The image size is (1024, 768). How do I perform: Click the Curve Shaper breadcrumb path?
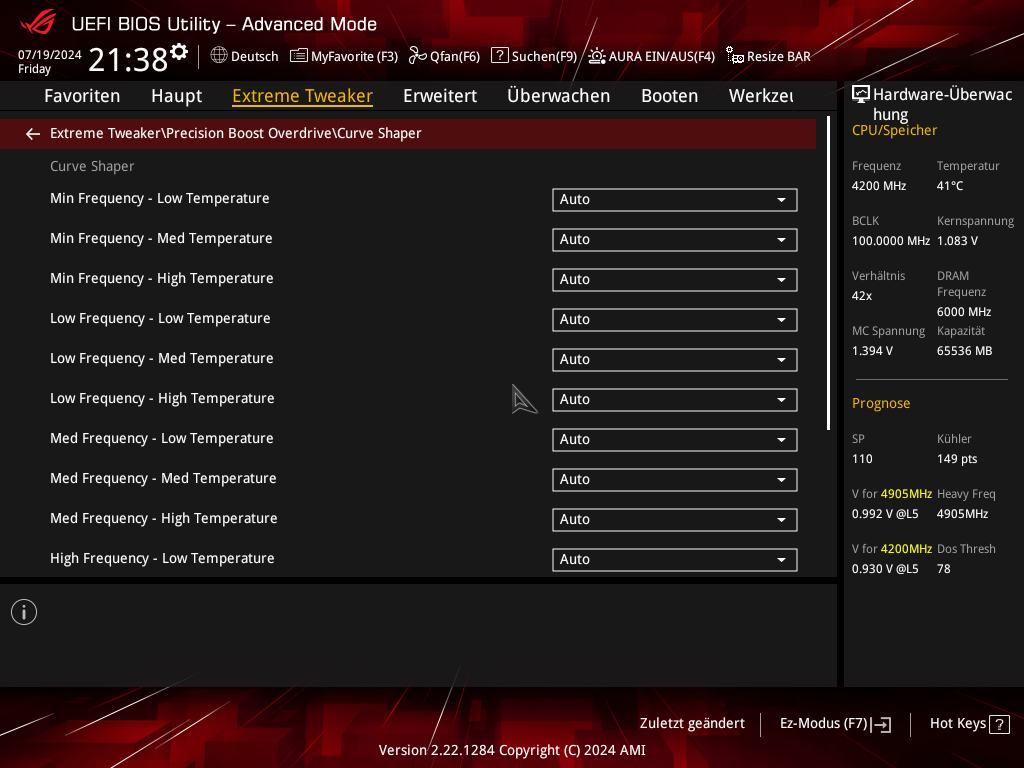(236, 133)
